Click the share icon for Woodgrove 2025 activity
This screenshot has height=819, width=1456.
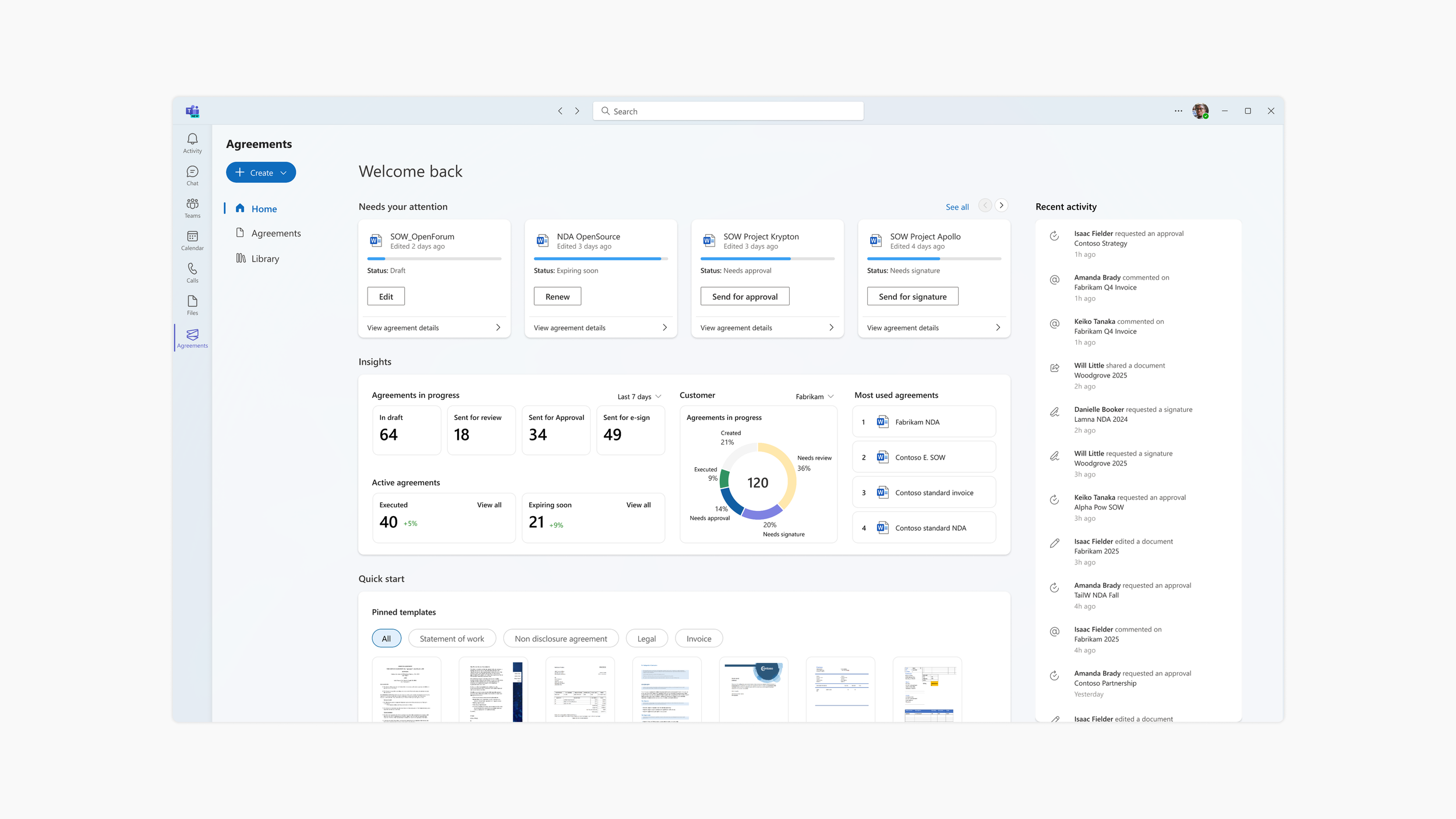click(x=1054, y=368)
